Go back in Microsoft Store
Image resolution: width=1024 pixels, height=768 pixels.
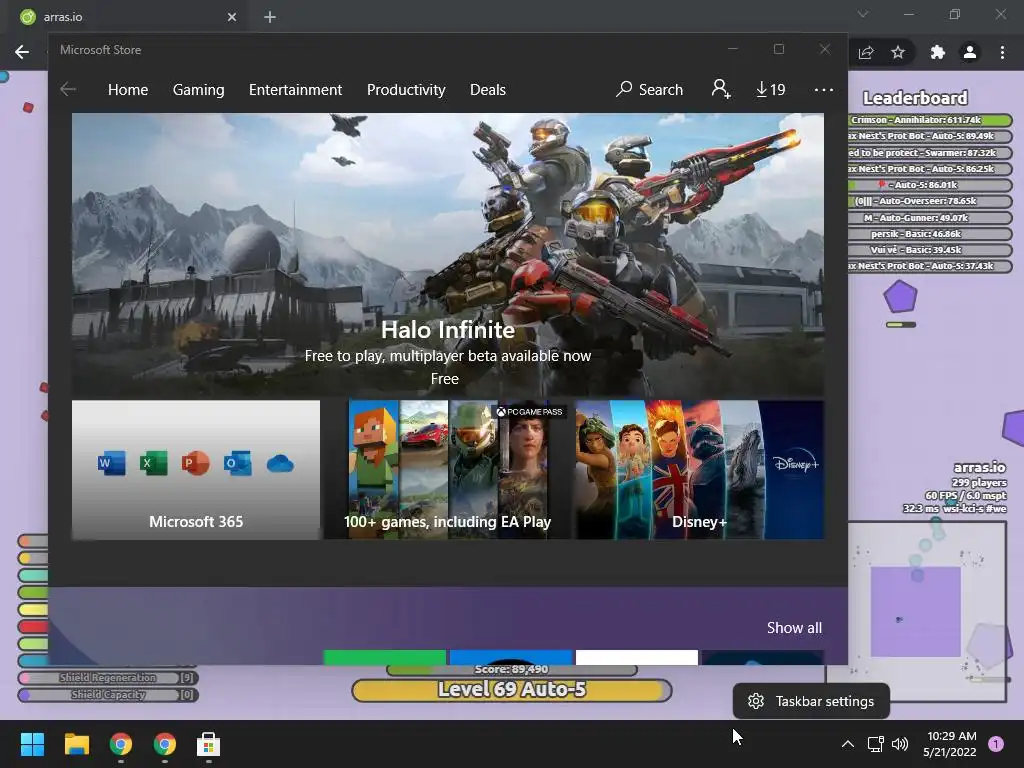(68, 89)
